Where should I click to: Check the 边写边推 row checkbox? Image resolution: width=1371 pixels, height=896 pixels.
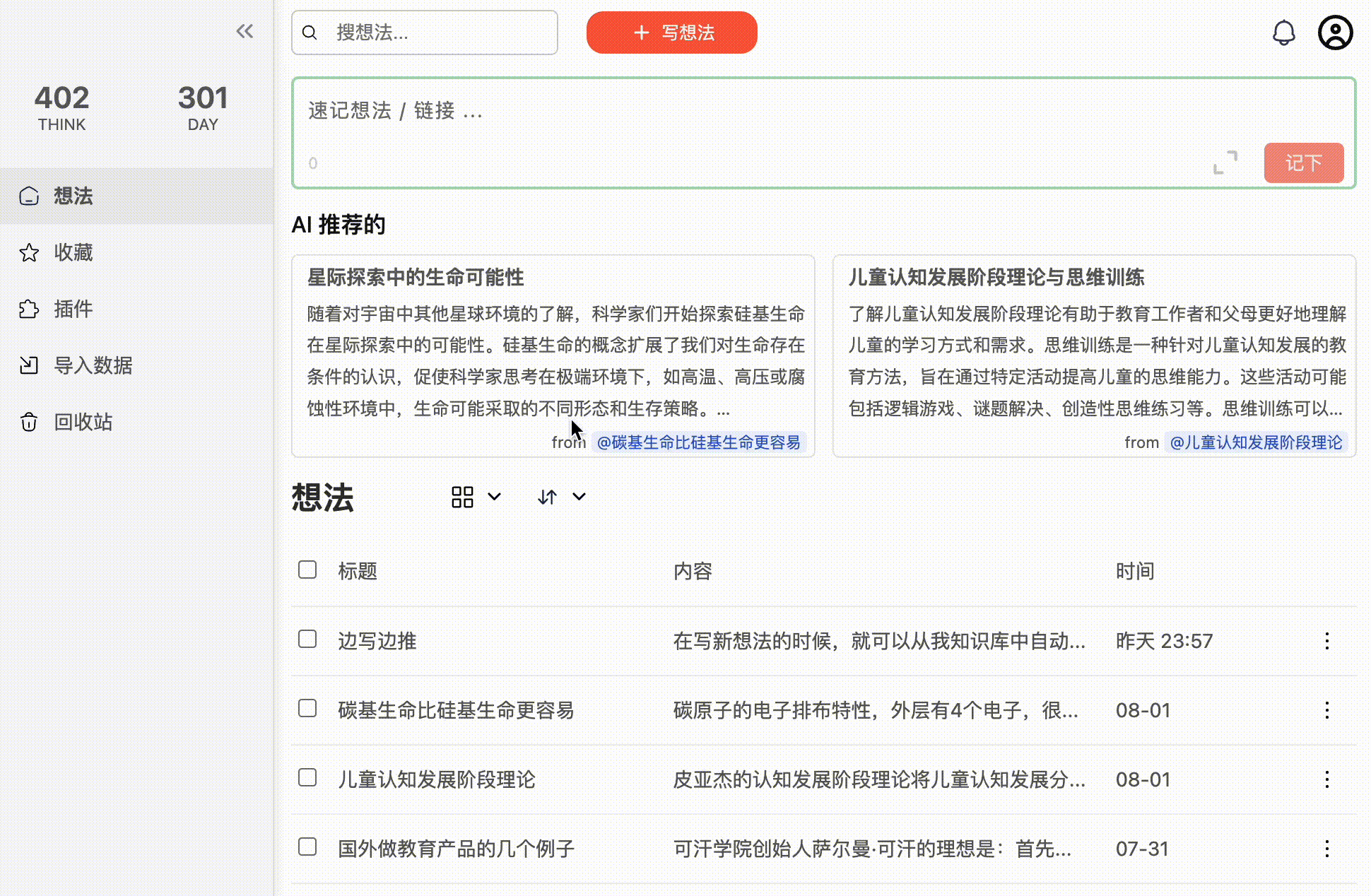307,639
